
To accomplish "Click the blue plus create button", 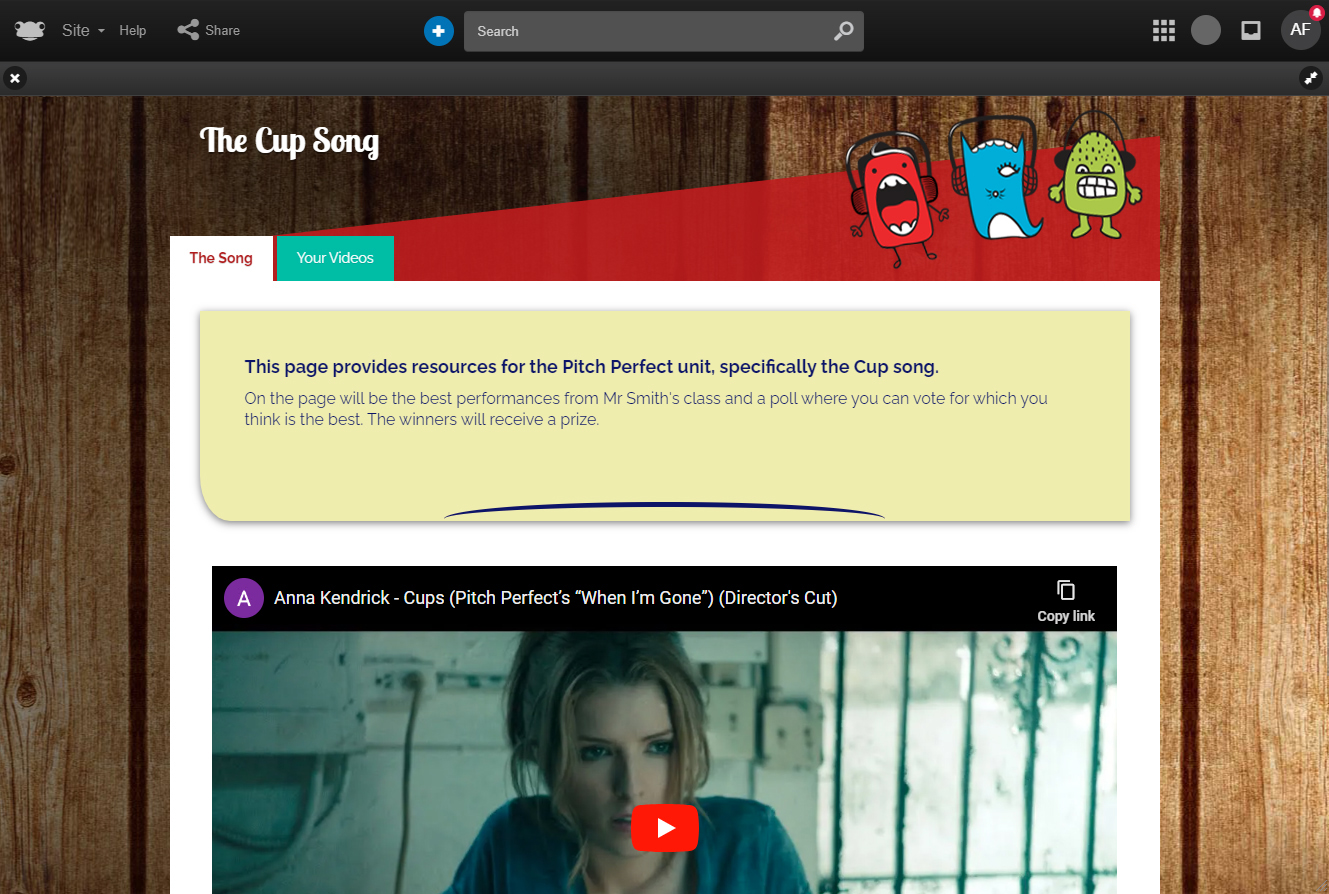I will (439, 31).
